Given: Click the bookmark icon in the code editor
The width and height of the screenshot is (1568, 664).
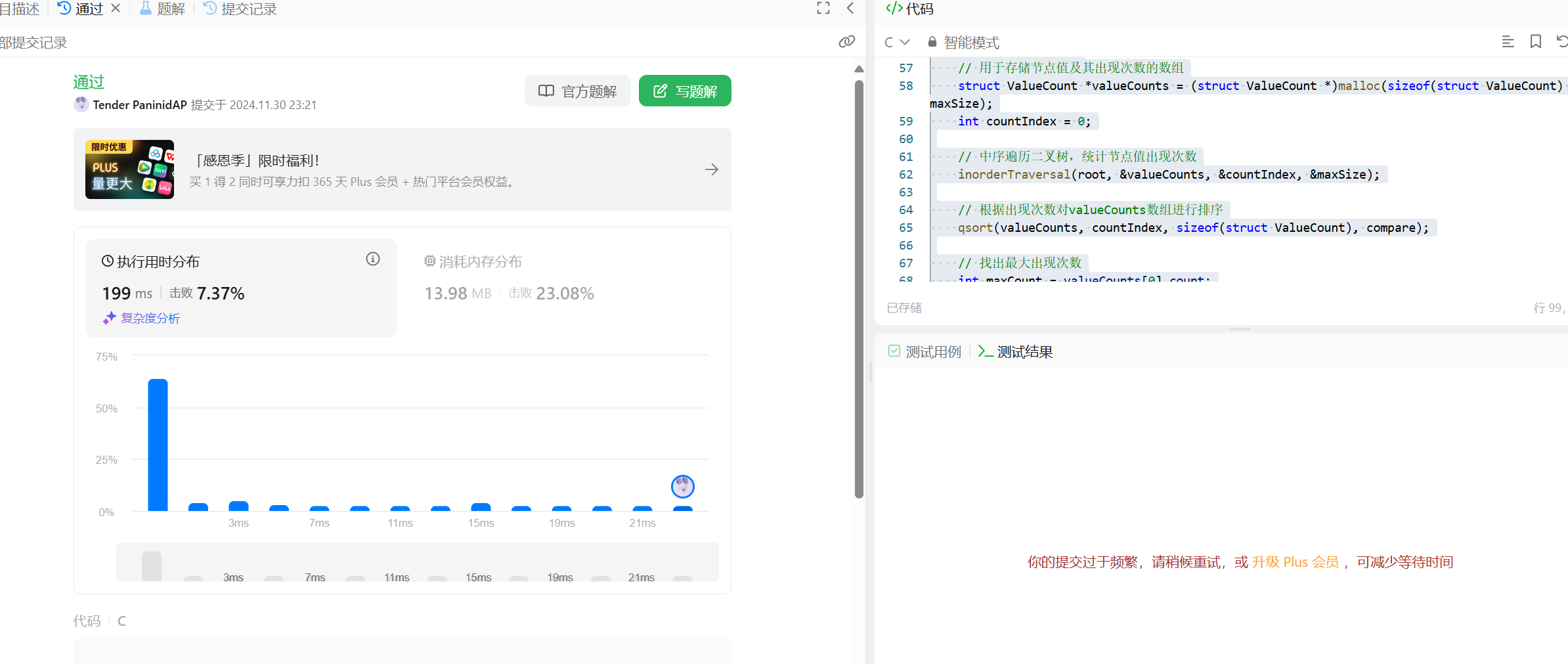Looking at the screenshot, I should click(1535, 42).
